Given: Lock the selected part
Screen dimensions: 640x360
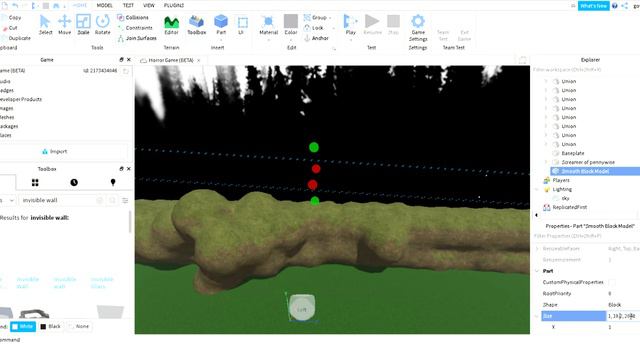Looking at the screenshot, I should click(314, 28).
